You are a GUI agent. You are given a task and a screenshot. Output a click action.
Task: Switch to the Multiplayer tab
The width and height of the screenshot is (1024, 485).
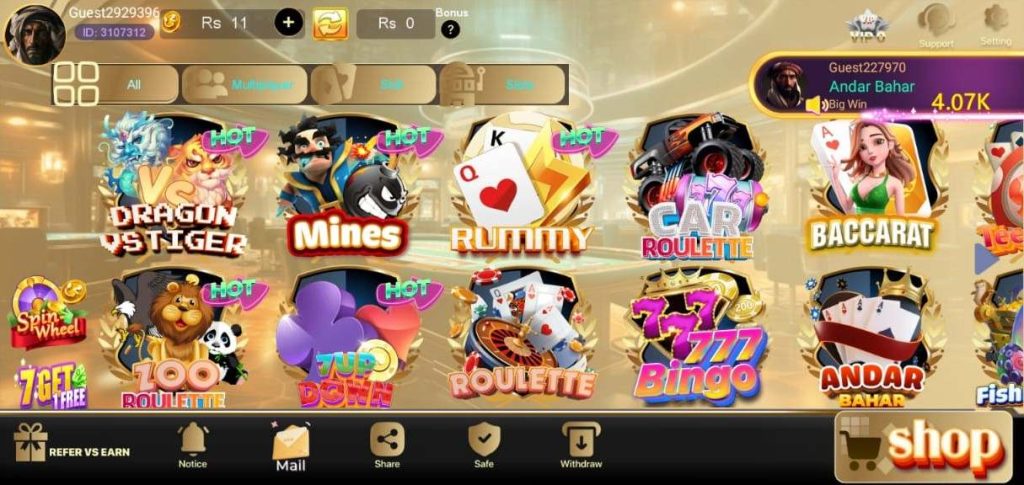pos(244,84)
